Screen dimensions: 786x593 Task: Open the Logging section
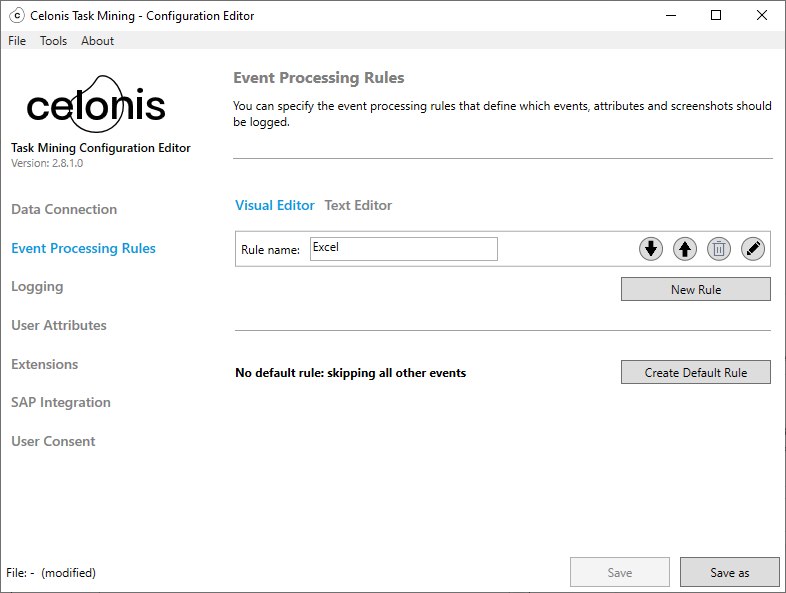point(37,286)
